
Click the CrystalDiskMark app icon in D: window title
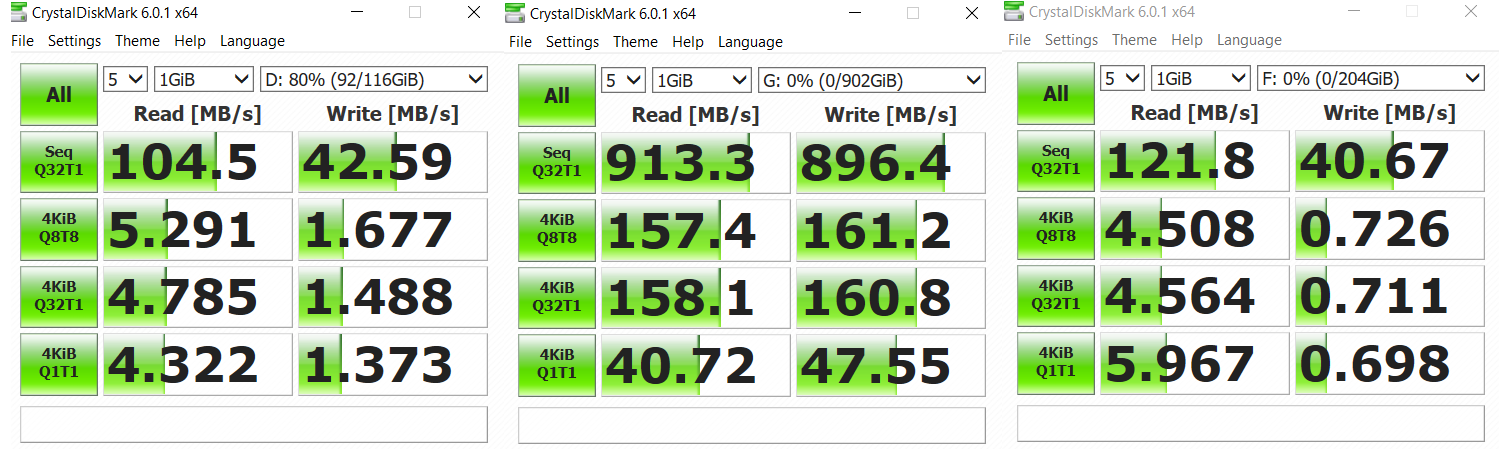pos(17,13)
